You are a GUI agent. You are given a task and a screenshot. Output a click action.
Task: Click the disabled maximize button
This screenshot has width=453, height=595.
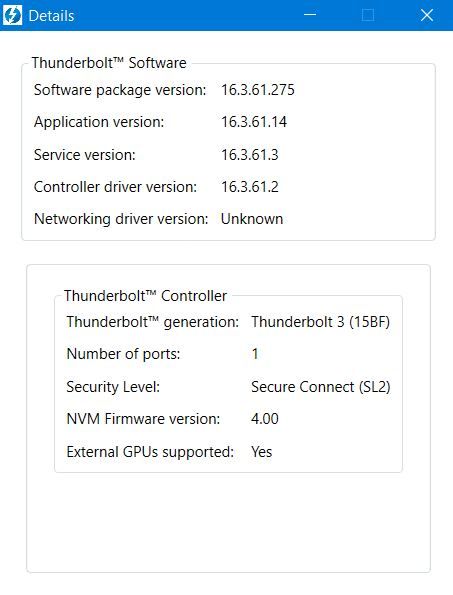click(368, 15)
